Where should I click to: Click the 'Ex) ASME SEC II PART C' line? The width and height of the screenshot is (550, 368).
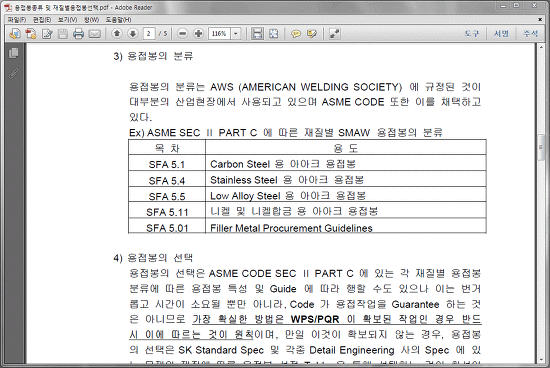(286, 133)
